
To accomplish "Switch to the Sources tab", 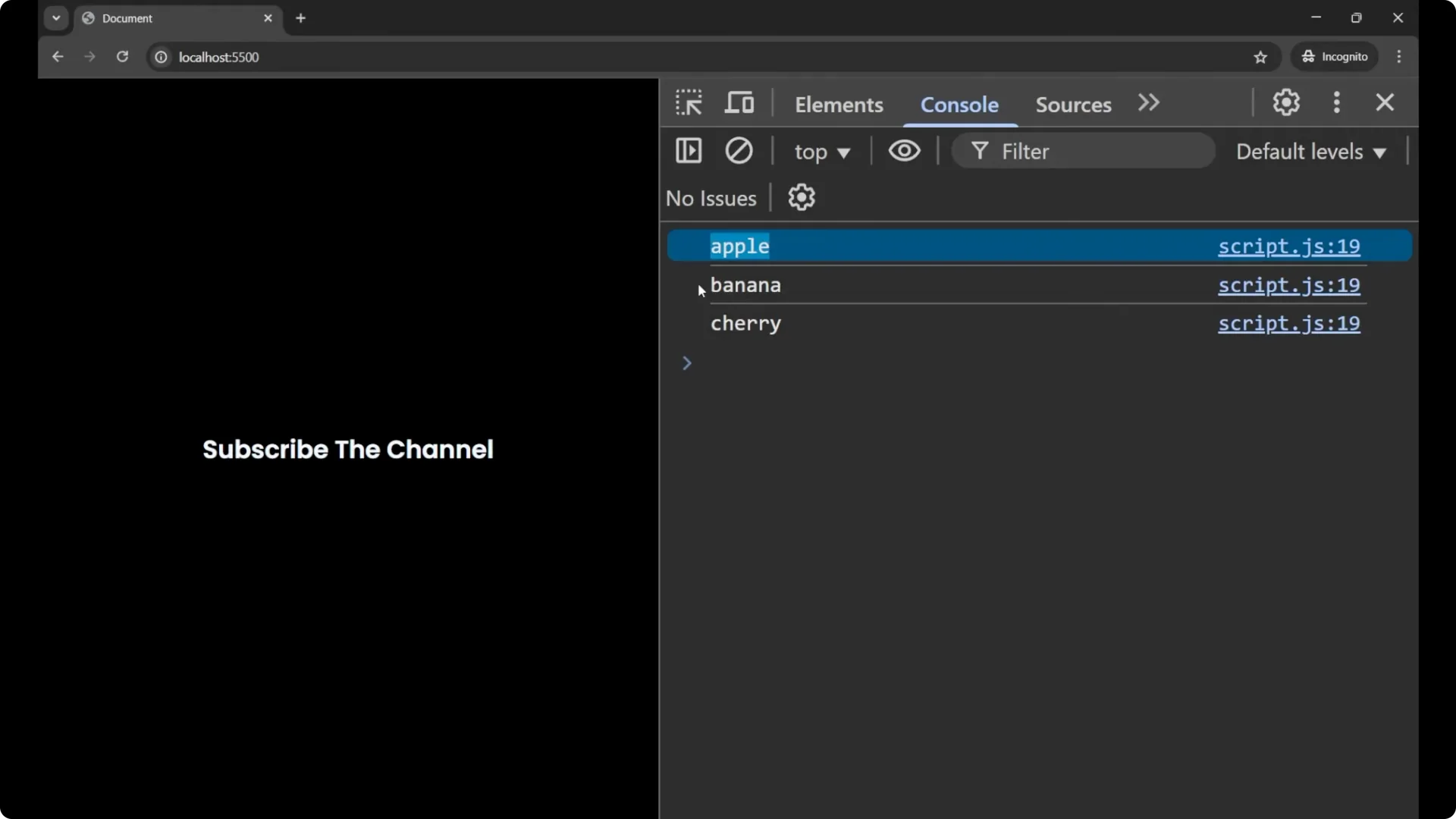I will (1073, 105).
